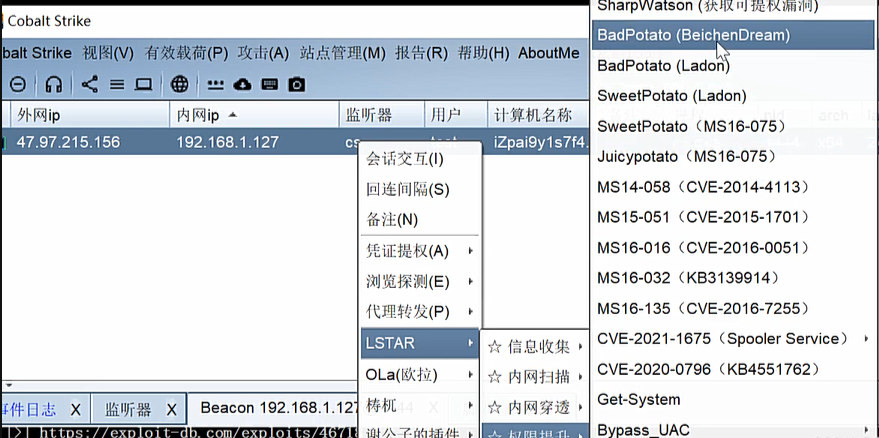Select the Bypass_UAC entry
The image size is (879, 438).
pyautogui.click(x=734, y=428)
